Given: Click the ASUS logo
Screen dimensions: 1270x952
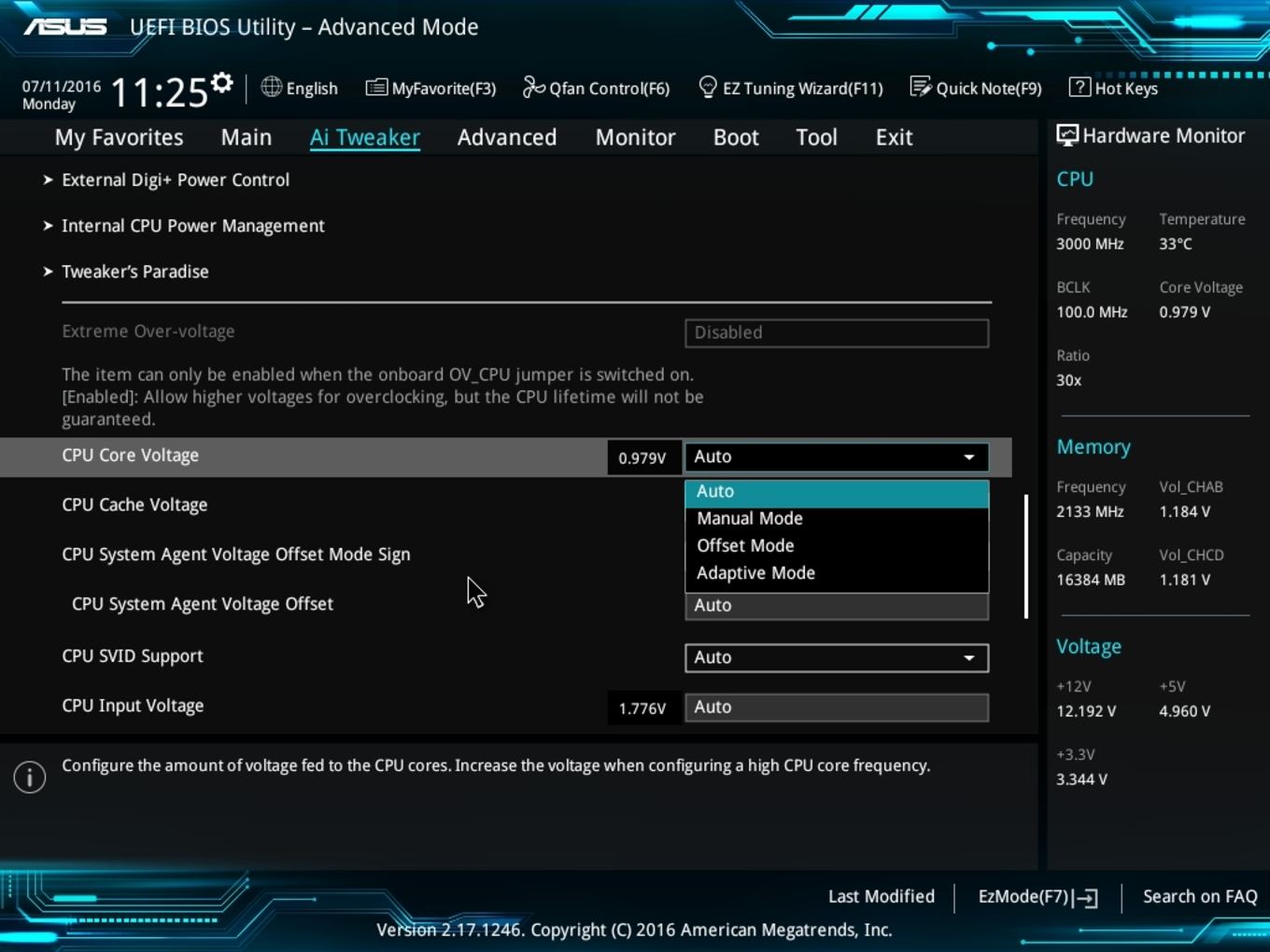Looking at the screenshot, I should point(65,26).
